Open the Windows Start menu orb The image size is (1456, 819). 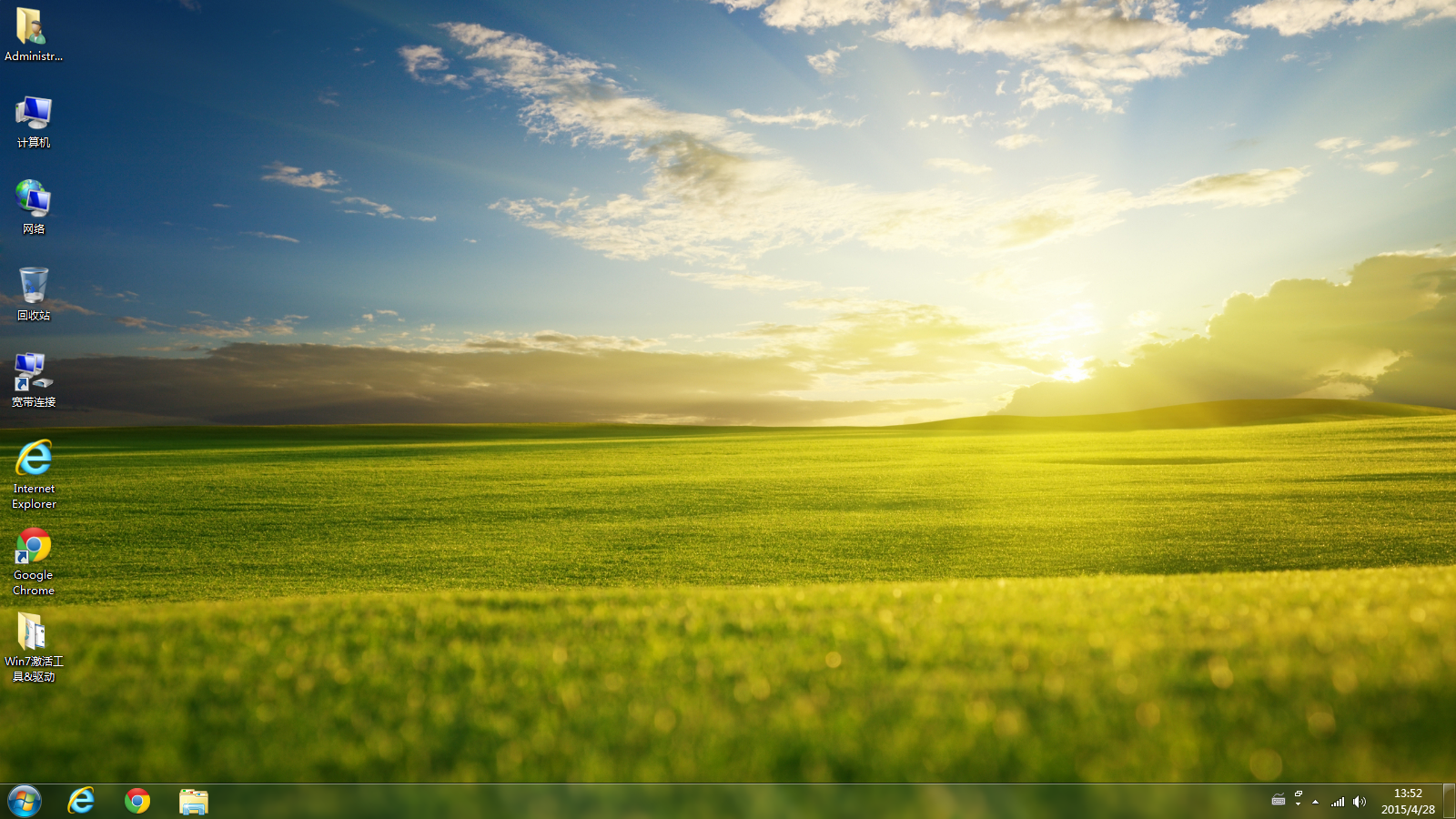point(25,801)
